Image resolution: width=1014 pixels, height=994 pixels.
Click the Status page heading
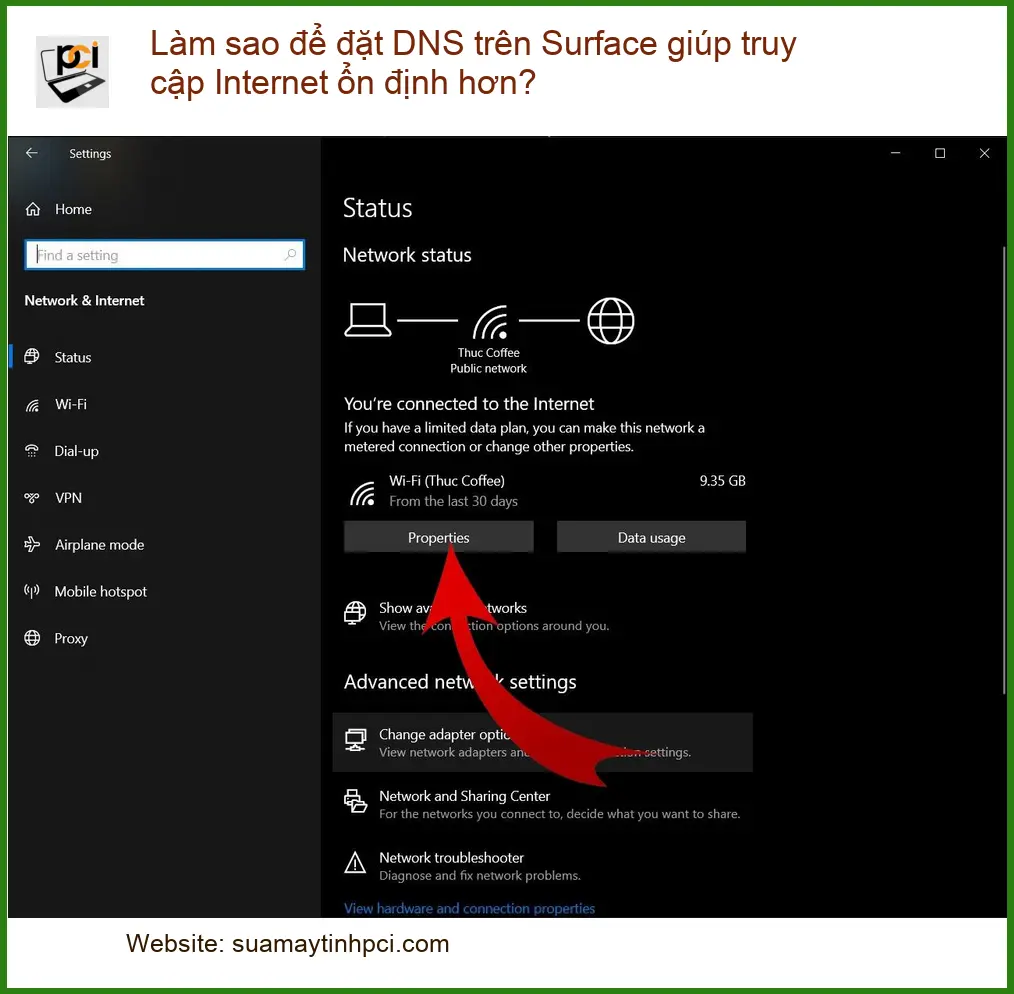[377, 208]
